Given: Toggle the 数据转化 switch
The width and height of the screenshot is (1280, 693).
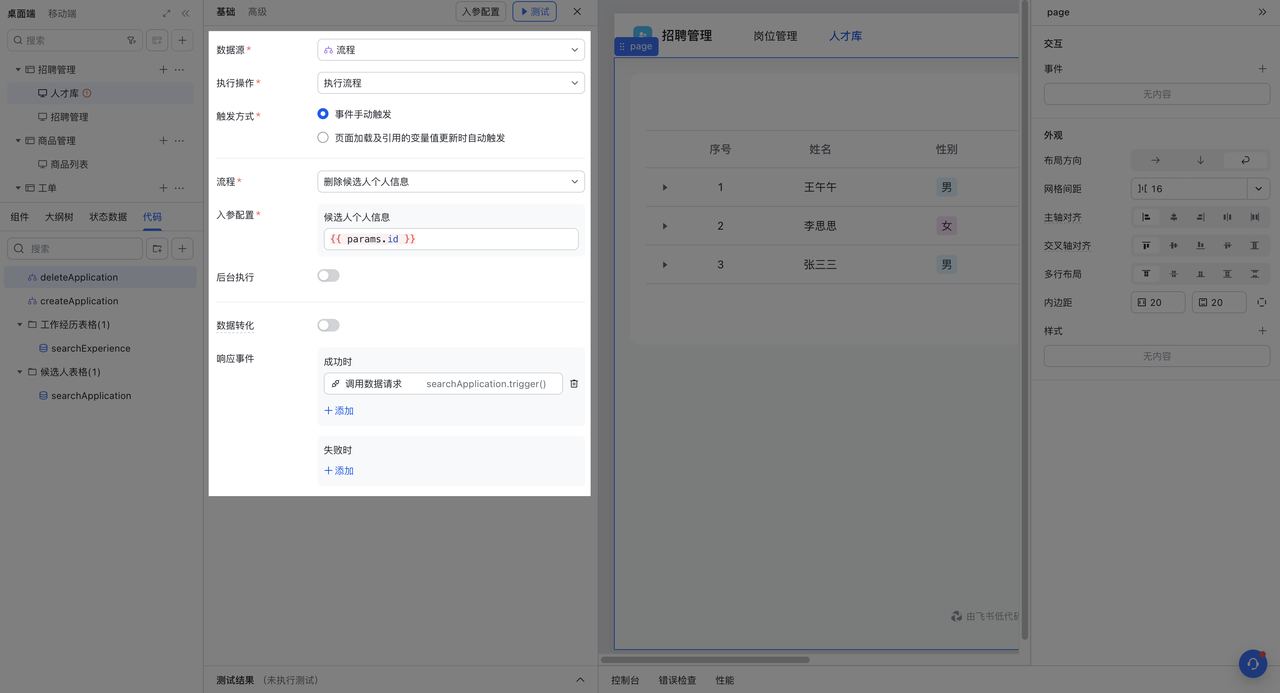Looking at the screenshot, I should coord(328,325).
